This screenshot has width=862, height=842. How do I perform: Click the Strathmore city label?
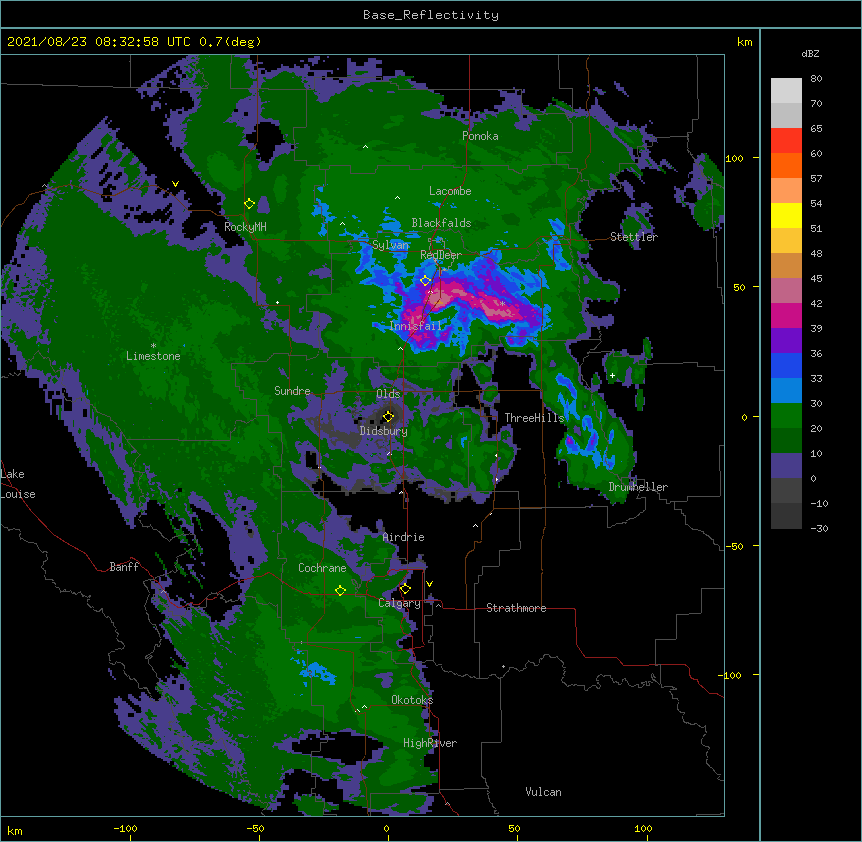point(516,608)
